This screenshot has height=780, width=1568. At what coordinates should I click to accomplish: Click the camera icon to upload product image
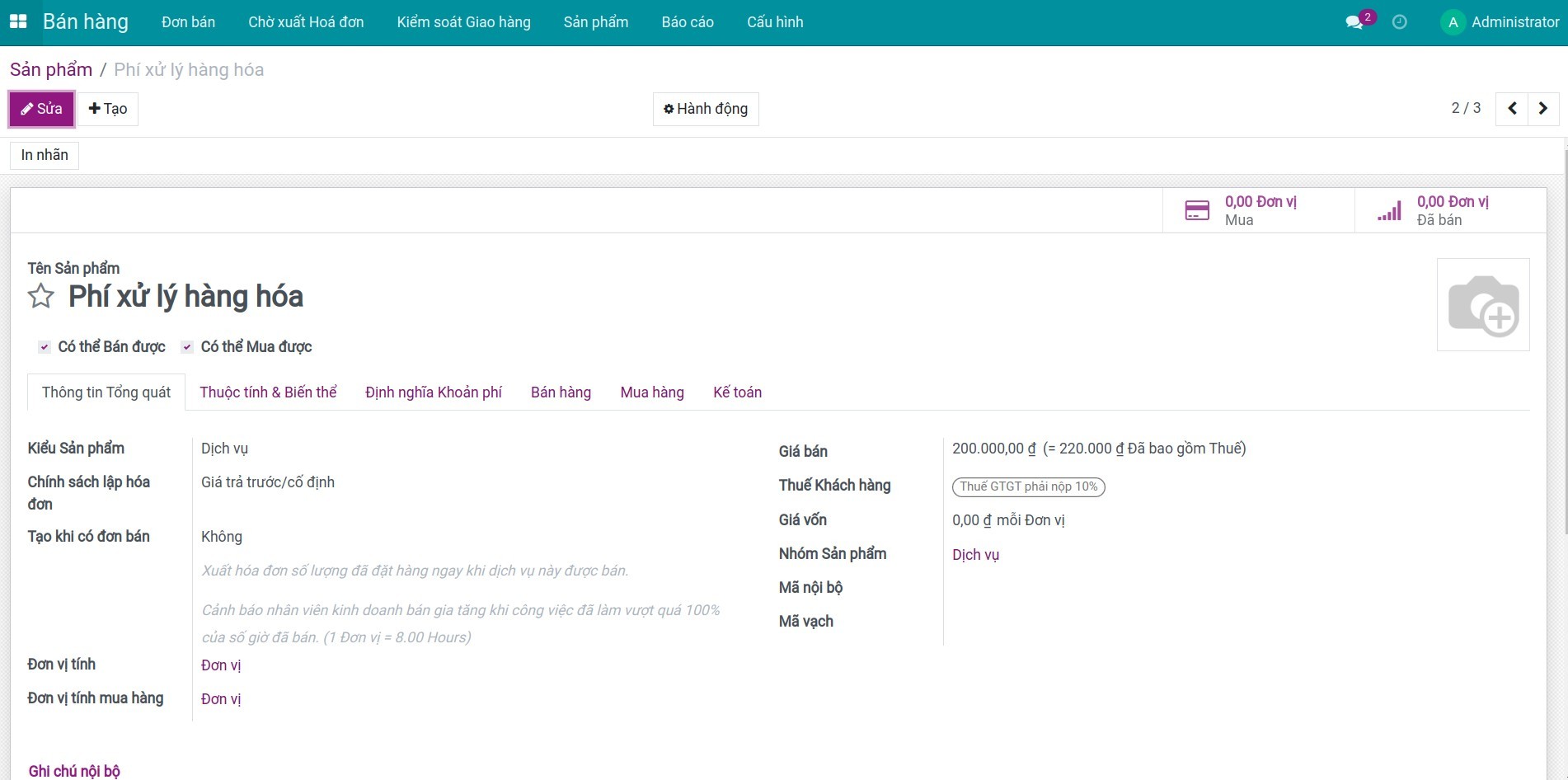coord(1482,305)
